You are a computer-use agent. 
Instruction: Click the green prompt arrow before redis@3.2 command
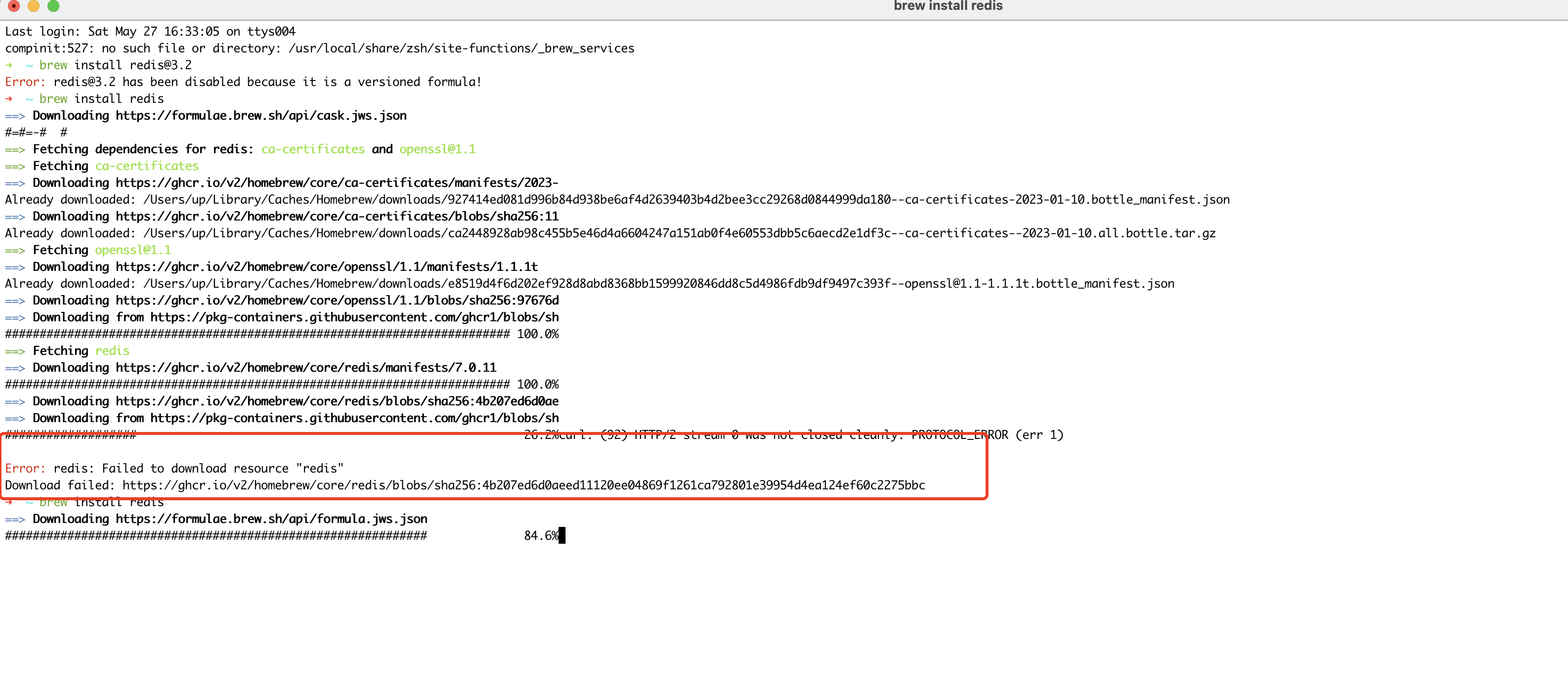click(8, 65)
